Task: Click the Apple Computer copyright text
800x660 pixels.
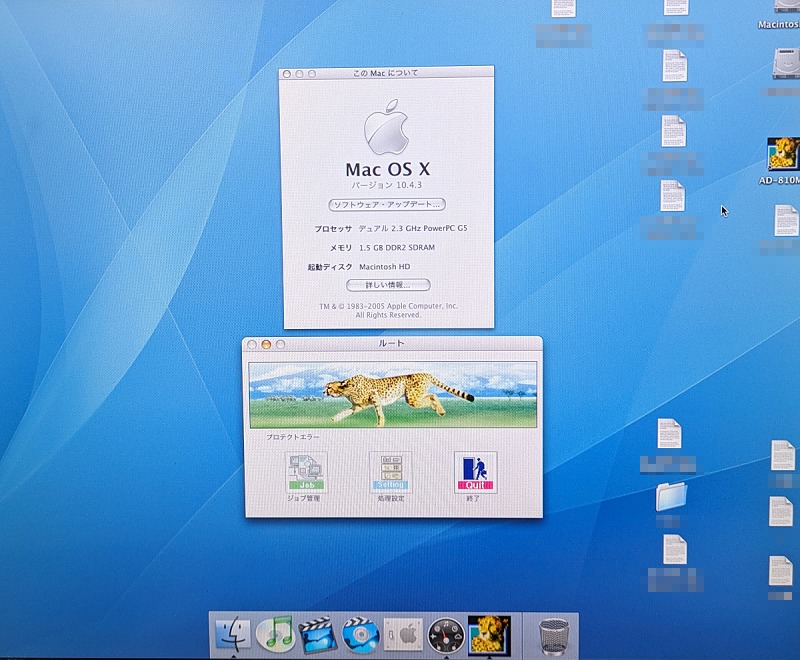Action: (388, 311)
